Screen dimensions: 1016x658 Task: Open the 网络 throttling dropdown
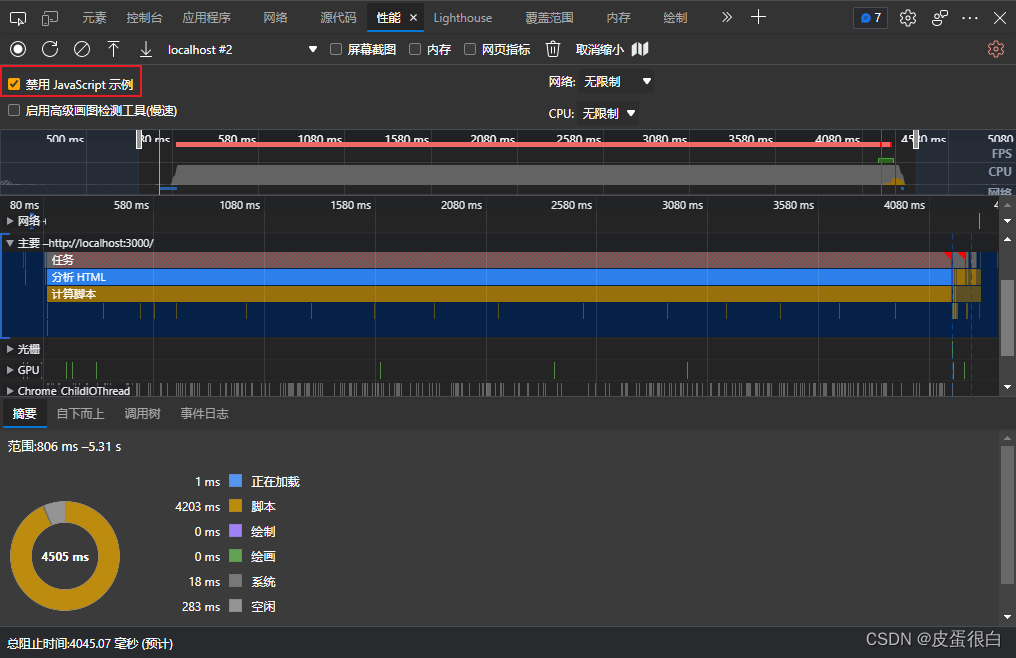[x=617, y=82]
